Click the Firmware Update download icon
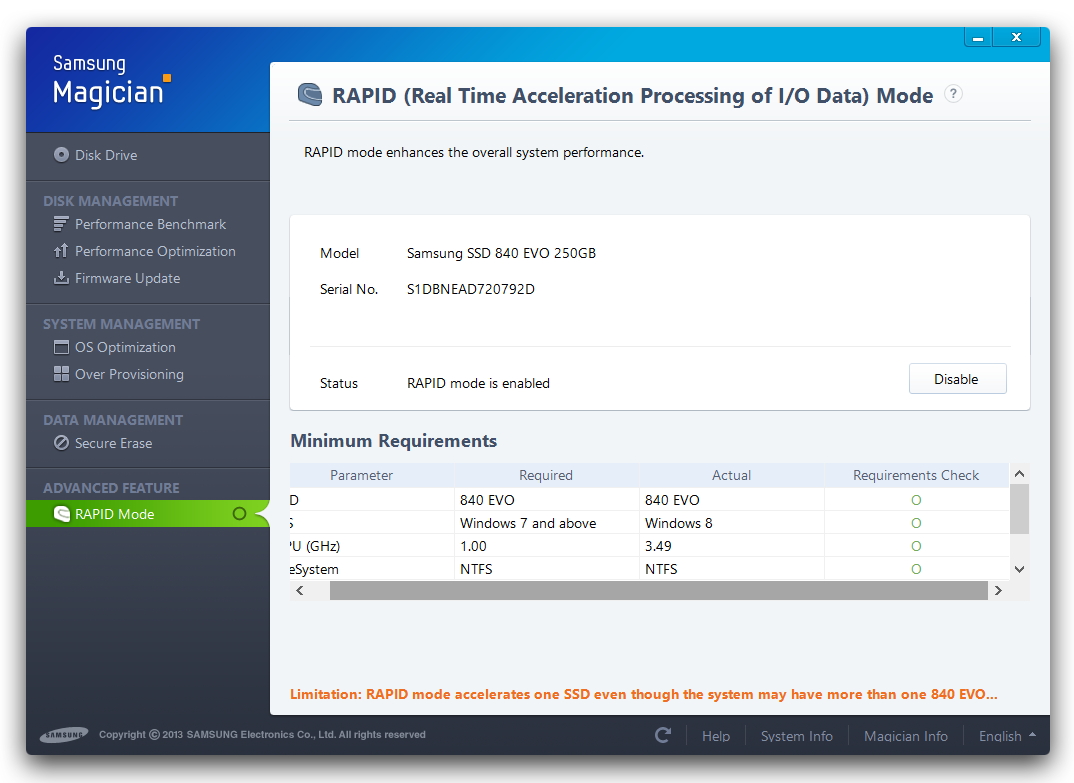1074x783 pixels. coord(61,277)
